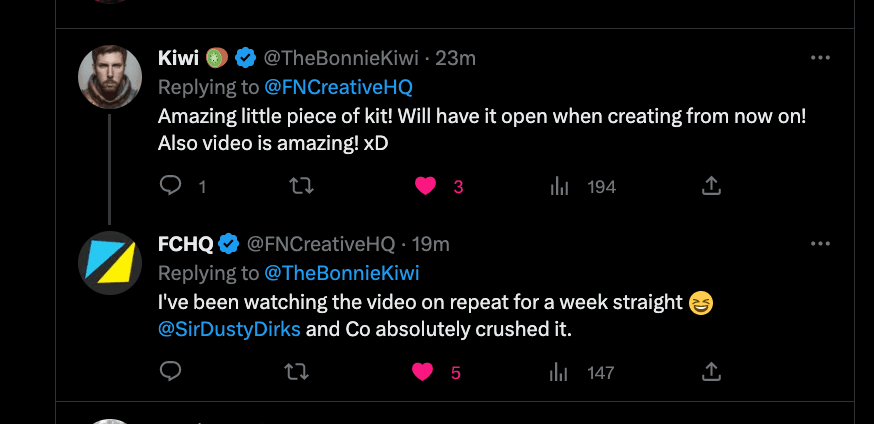This screenshot has width=874, height=424.
Task: Unlike FCHQ's tweet with 5 likes
Action: (423, 372)
